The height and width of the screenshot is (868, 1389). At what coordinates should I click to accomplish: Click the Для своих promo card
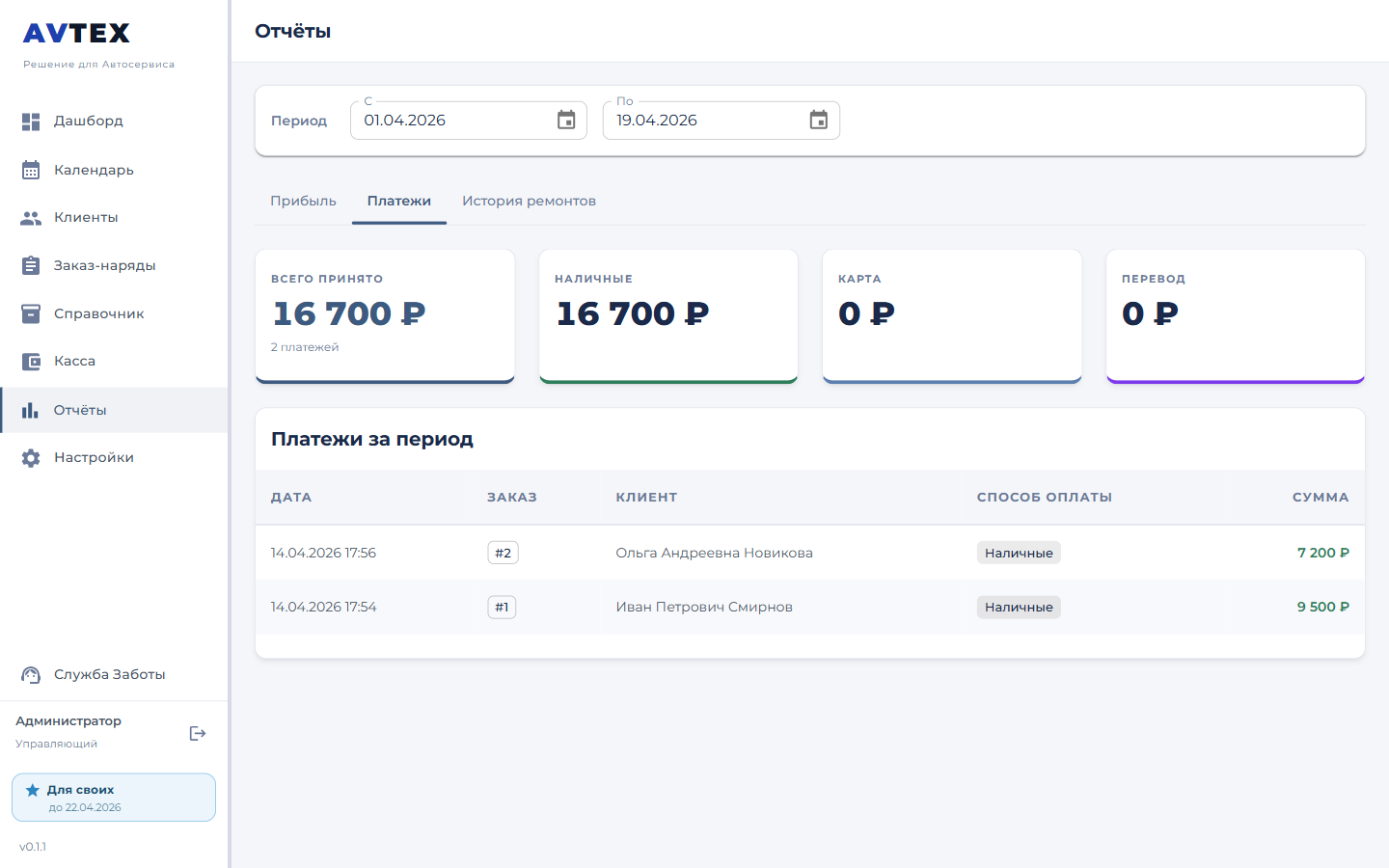tap(113, 797)
